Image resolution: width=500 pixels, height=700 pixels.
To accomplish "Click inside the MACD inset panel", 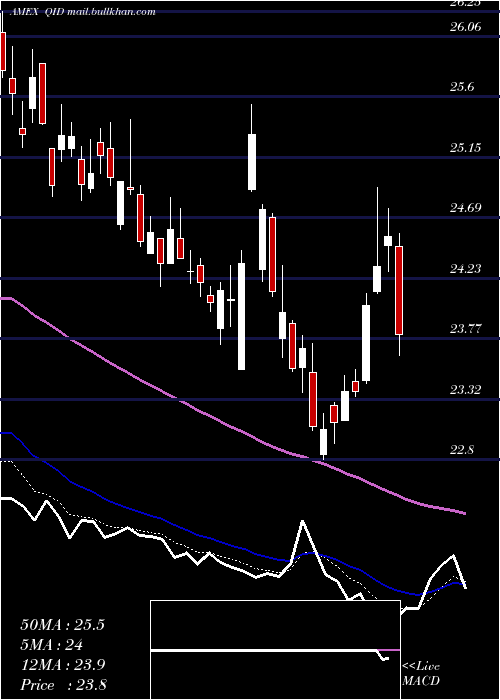I will click(x=275, y=650).
